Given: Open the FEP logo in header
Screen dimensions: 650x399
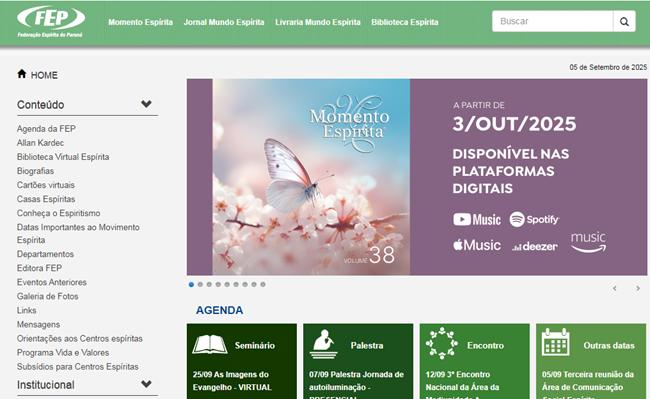Looking at the screenshot, I should coord(51,22).
